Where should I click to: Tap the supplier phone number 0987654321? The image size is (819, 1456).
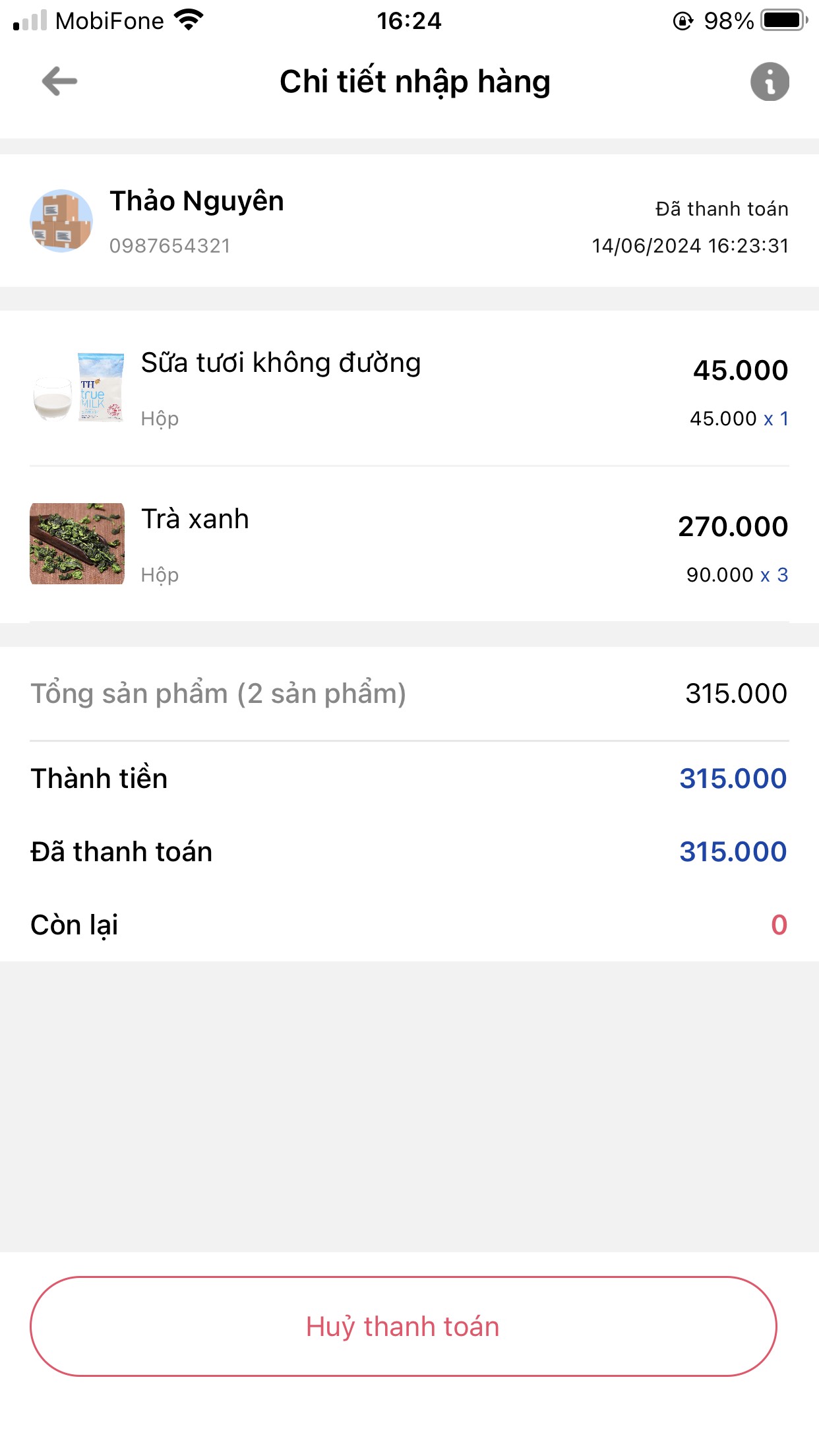(x=170, y=246)
